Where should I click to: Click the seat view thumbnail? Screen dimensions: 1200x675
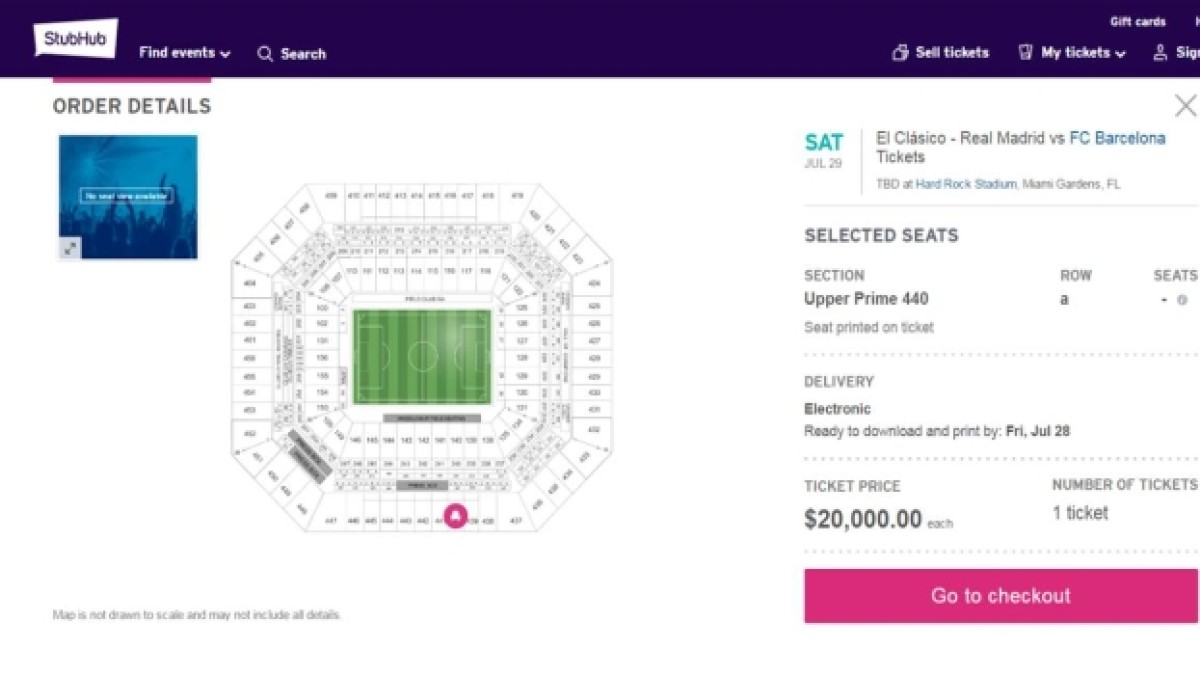[x=128, y=196]
